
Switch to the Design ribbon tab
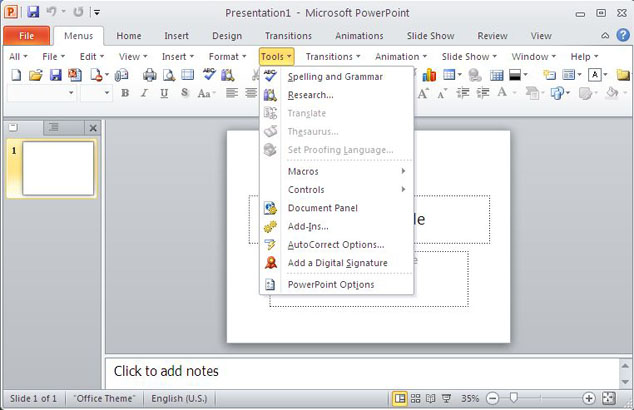click(227, 36)
